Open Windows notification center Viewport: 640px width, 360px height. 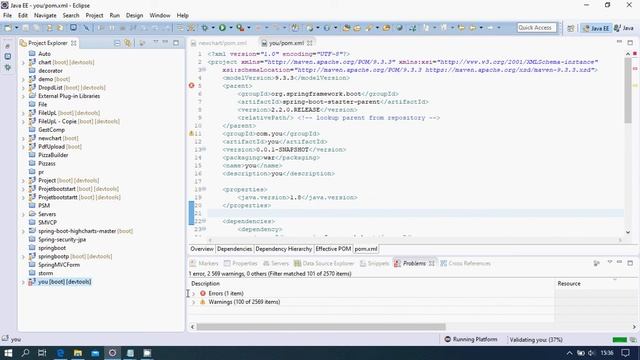tap(626, 353)
